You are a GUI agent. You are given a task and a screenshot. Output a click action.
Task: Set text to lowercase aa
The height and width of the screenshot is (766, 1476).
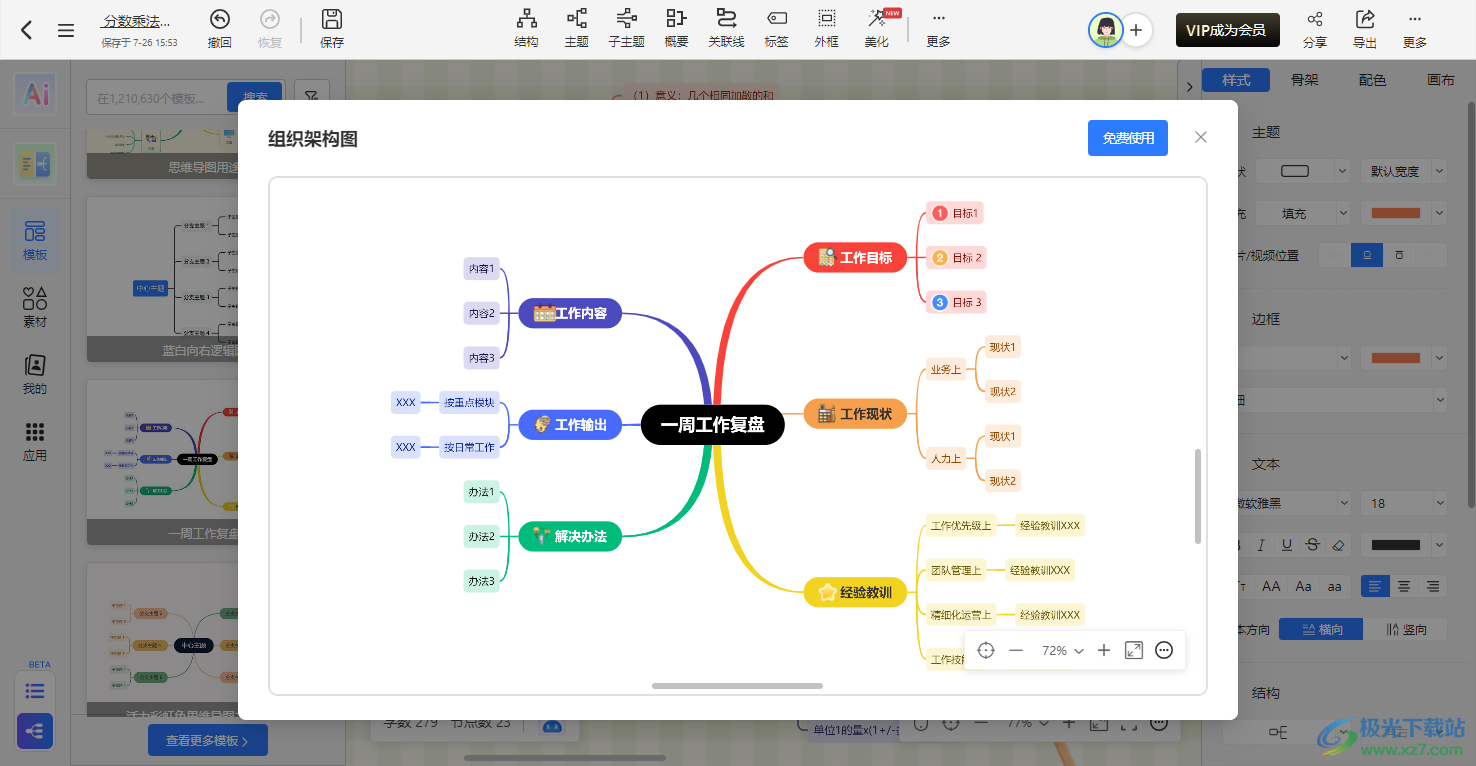pos(1335,587)
